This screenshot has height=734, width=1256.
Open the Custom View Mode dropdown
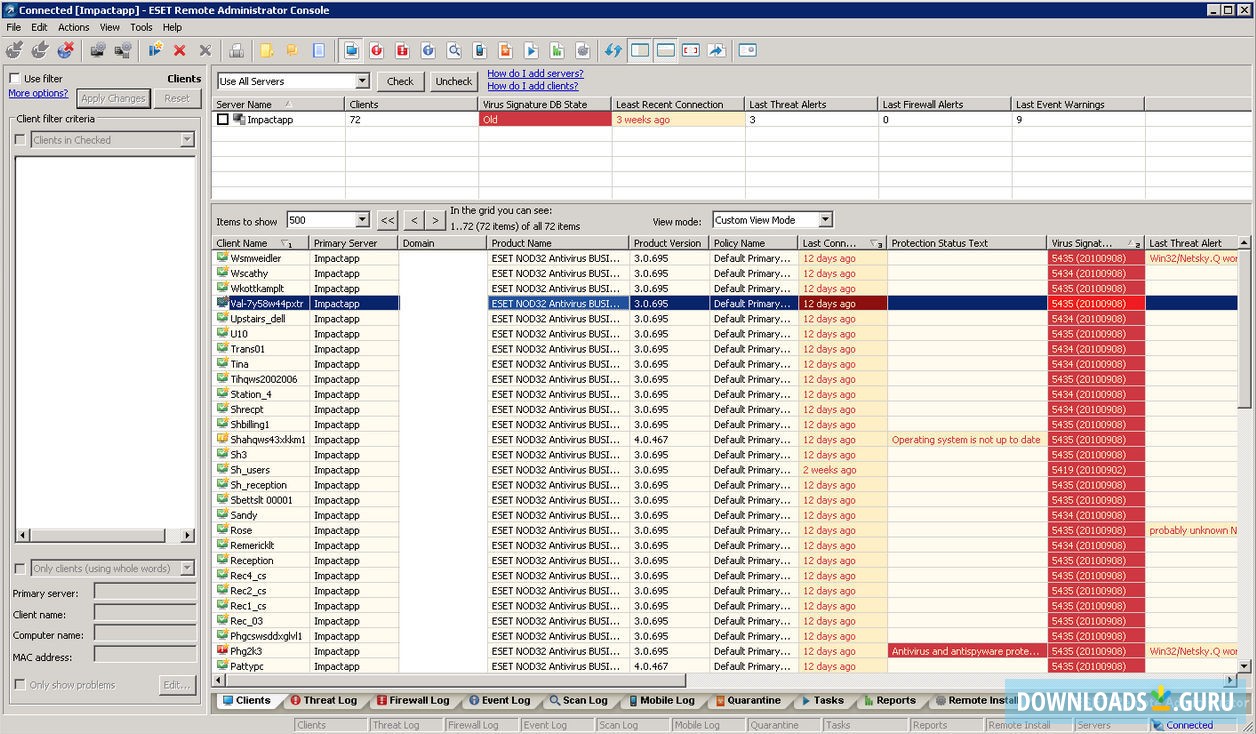point(825,220)
